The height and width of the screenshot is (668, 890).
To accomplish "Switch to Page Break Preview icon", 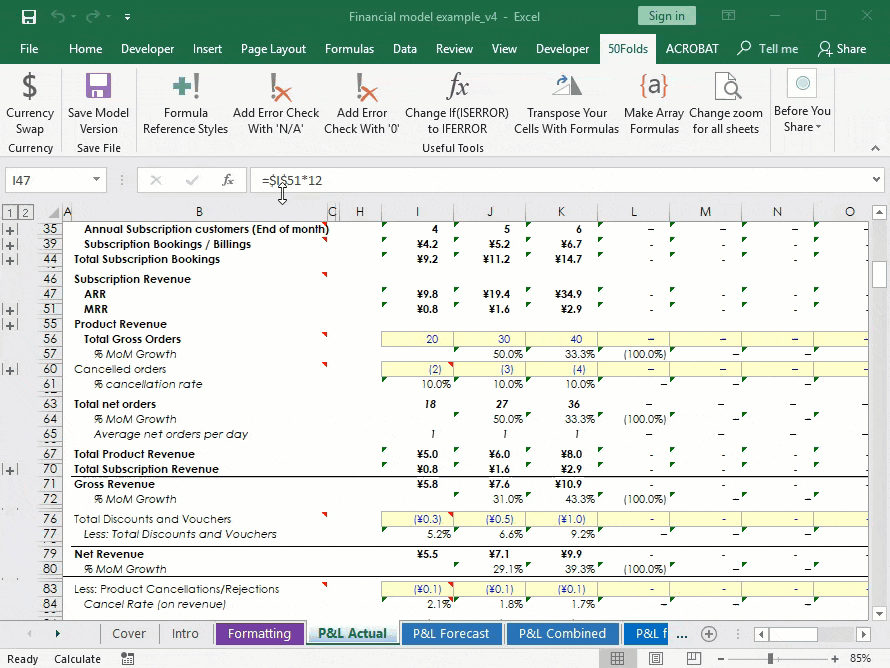I will click(694, 658).
